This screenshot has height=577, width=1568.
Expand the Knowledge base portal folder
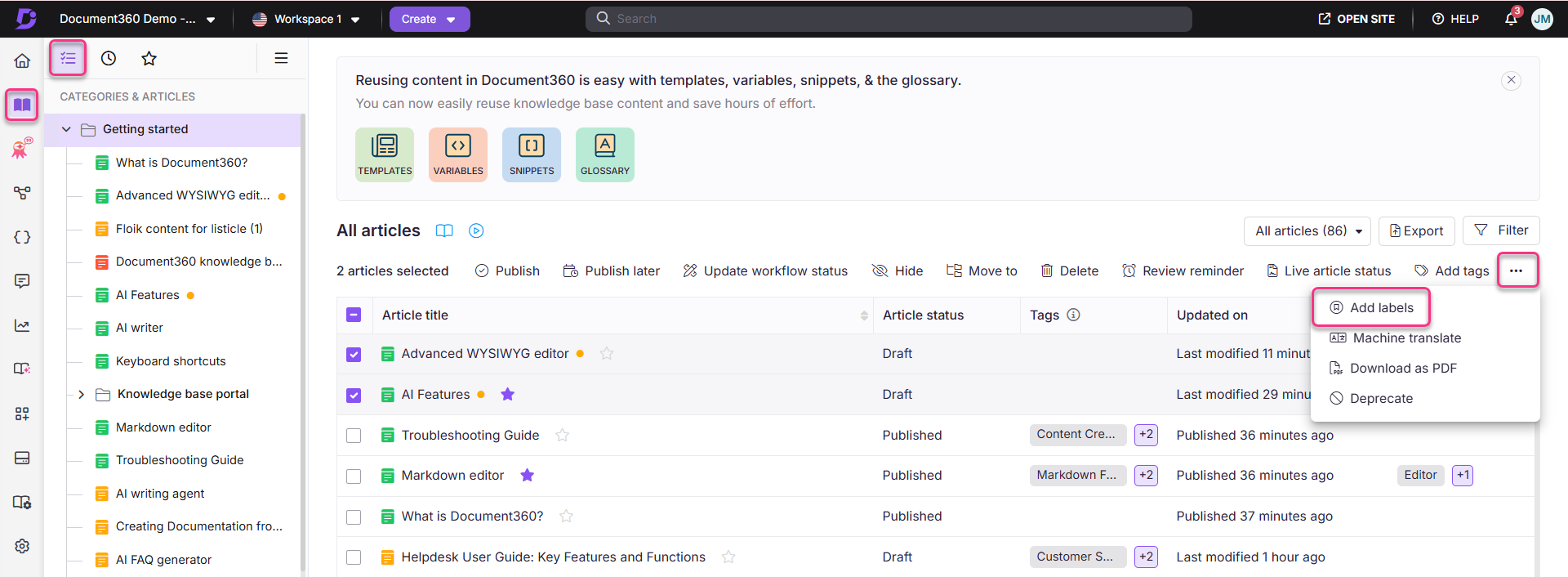(81, 394)
